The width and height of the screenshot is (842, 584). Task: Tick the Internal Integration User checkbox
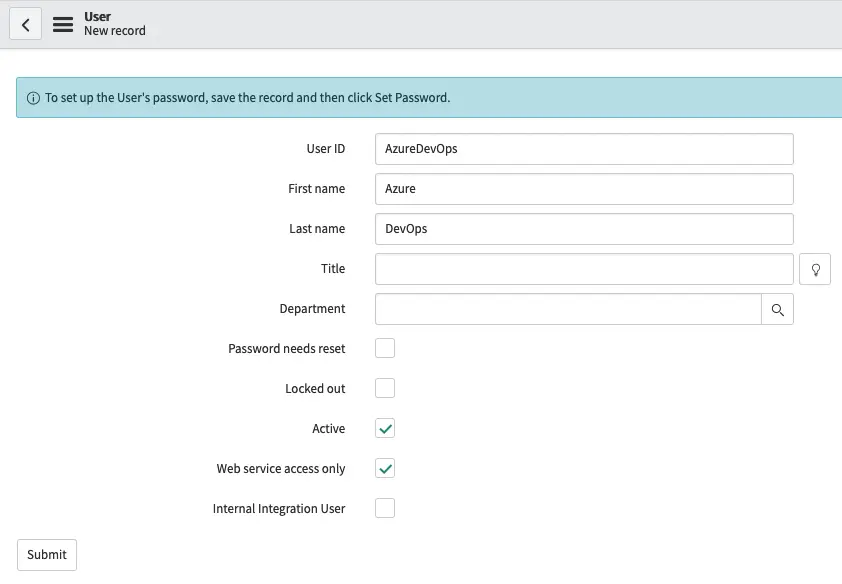click(x=385, y=508)
